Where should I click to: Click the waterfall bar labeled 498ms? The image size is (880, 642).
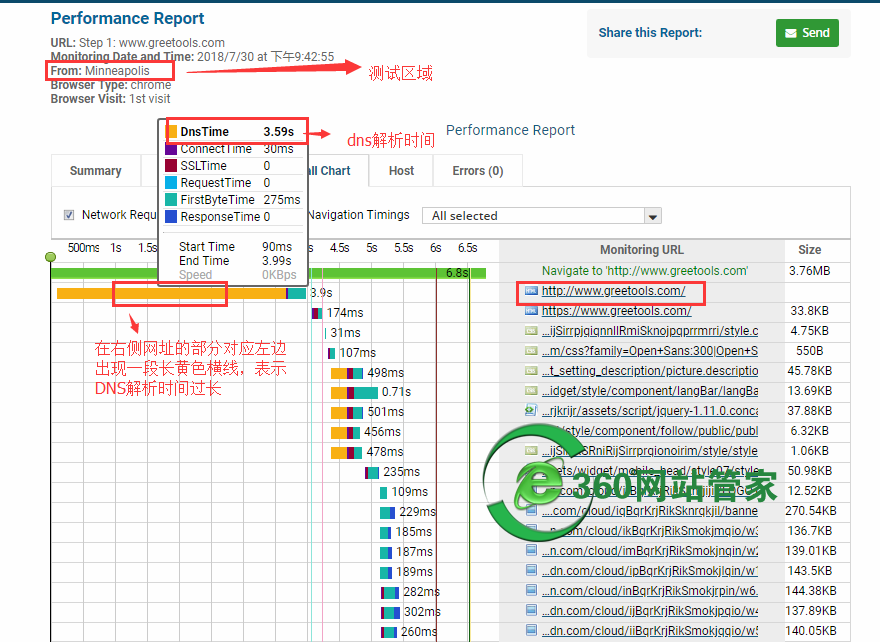347,373
